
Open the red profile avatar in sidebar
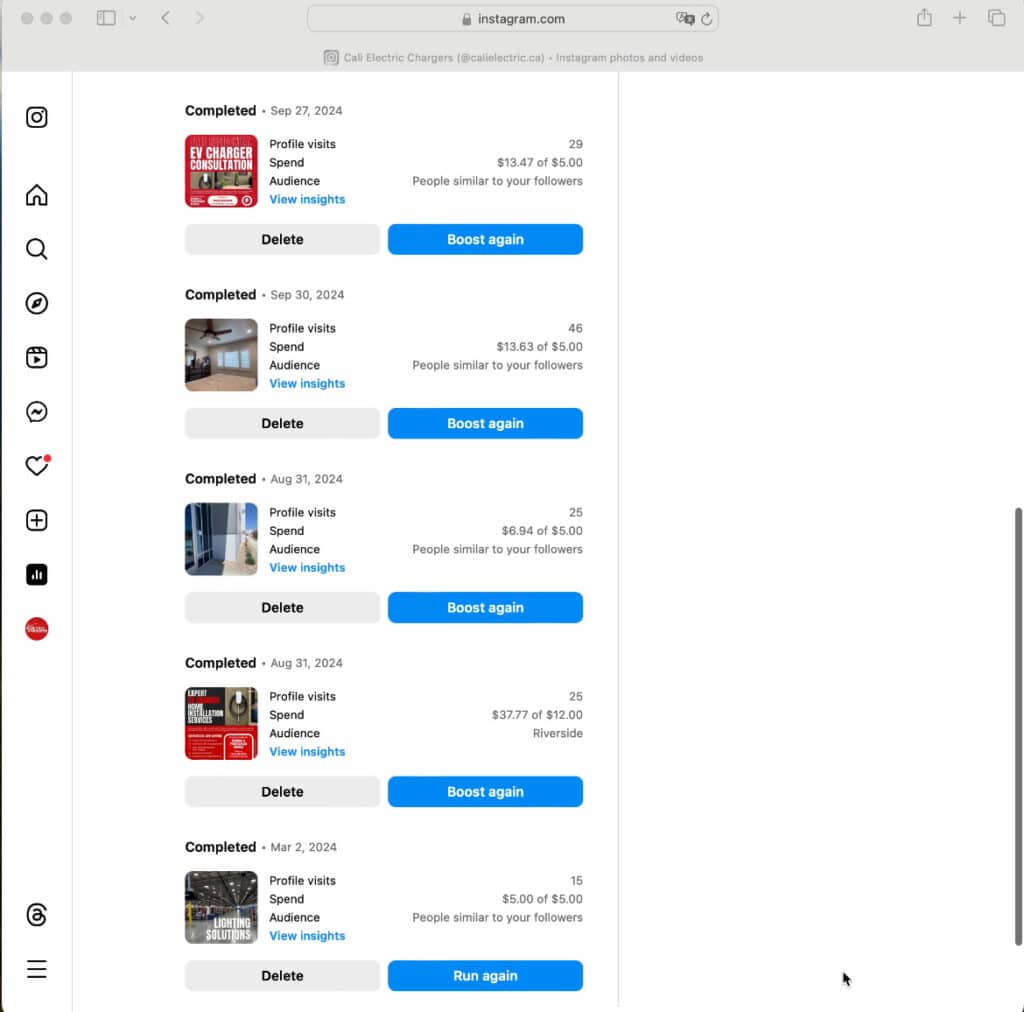coord(37,629)
